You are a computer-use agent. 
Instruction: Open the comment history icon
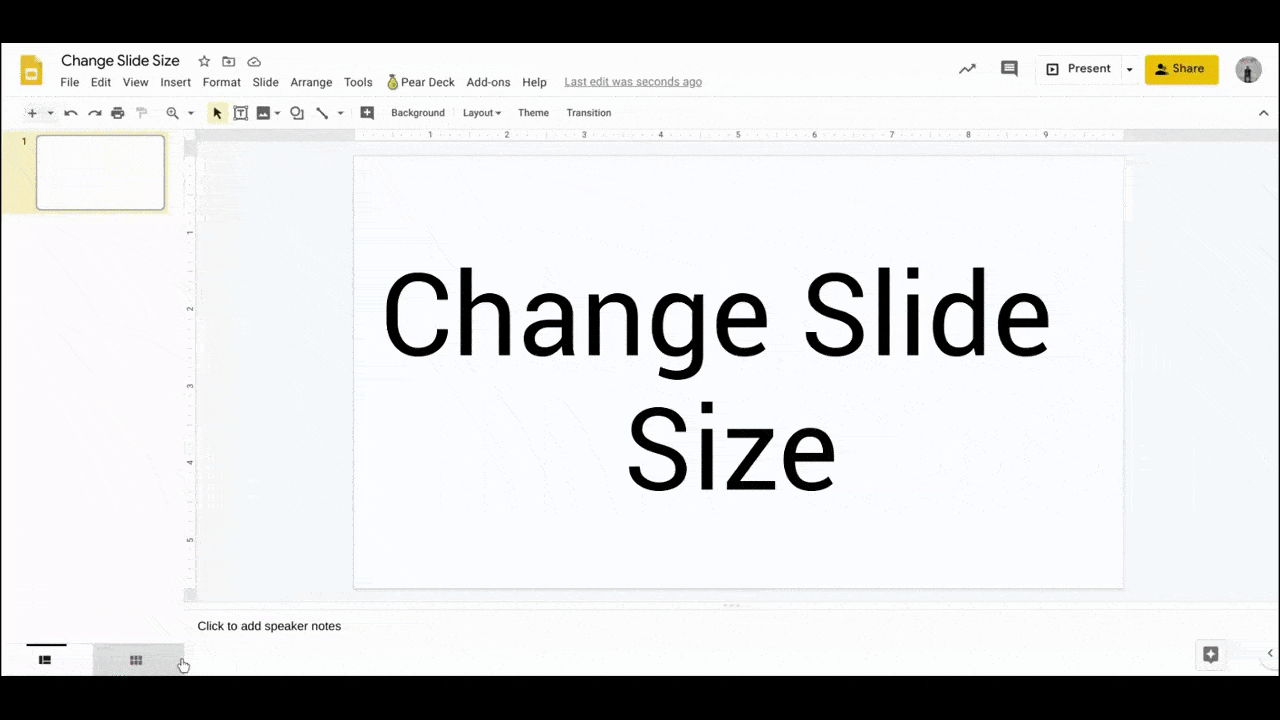[1010, 69]
